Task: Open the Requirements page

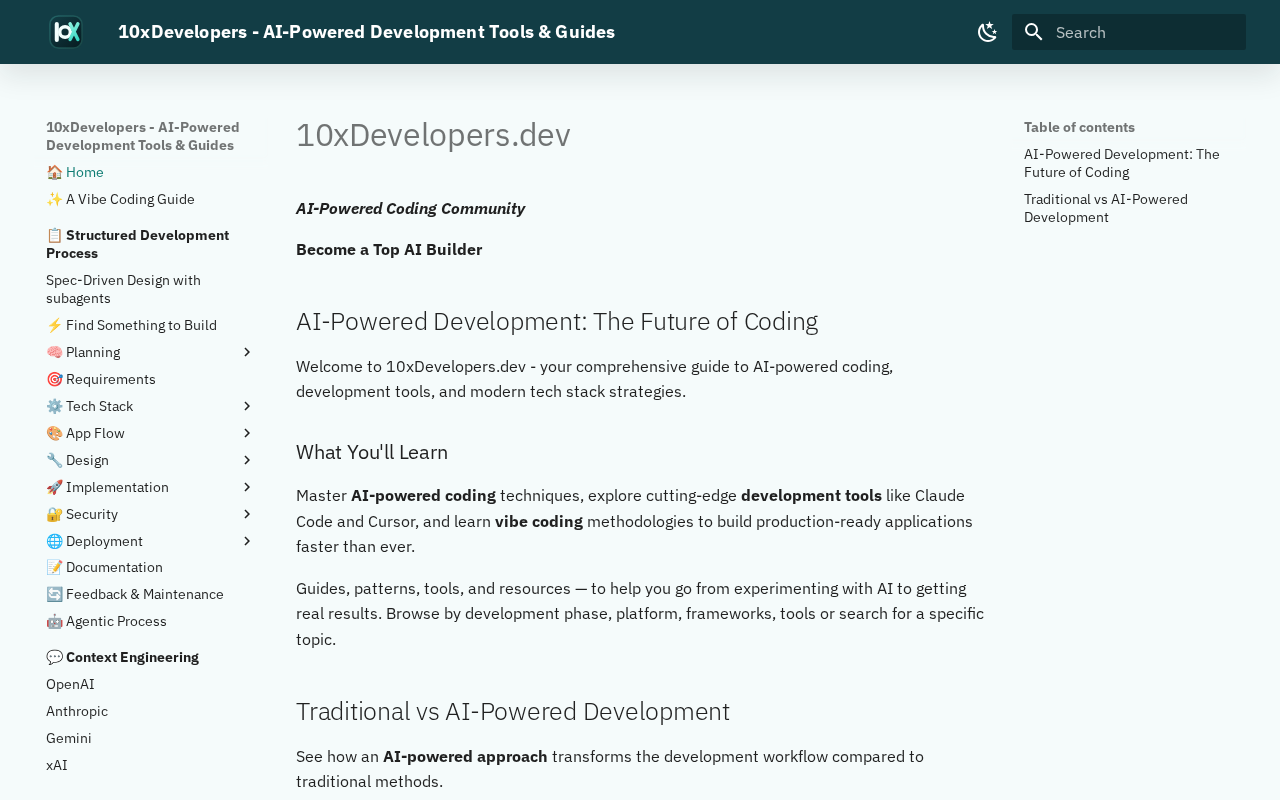Action: tap(110, 379)
